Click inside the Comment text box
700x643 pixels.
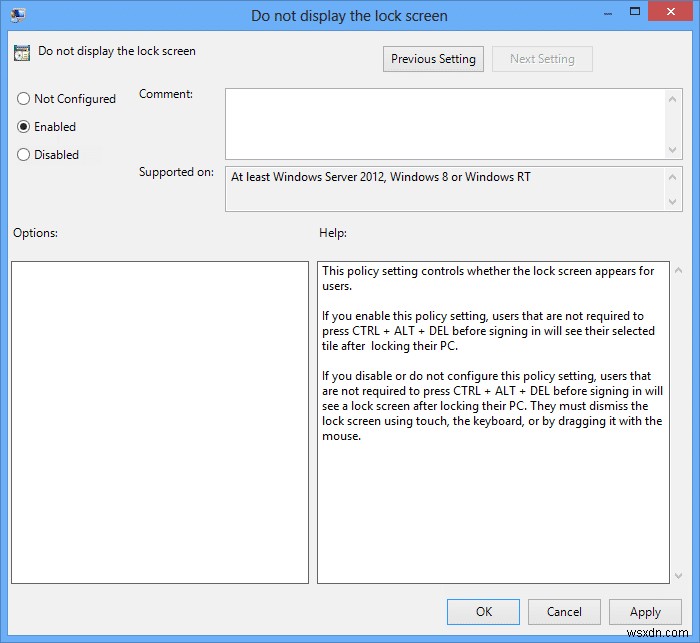(445, 124)
